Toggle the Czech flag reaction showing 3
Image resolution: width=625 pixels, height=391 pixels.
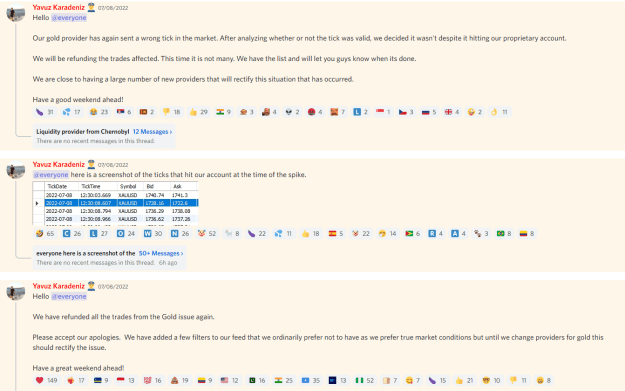coord(406,112)
